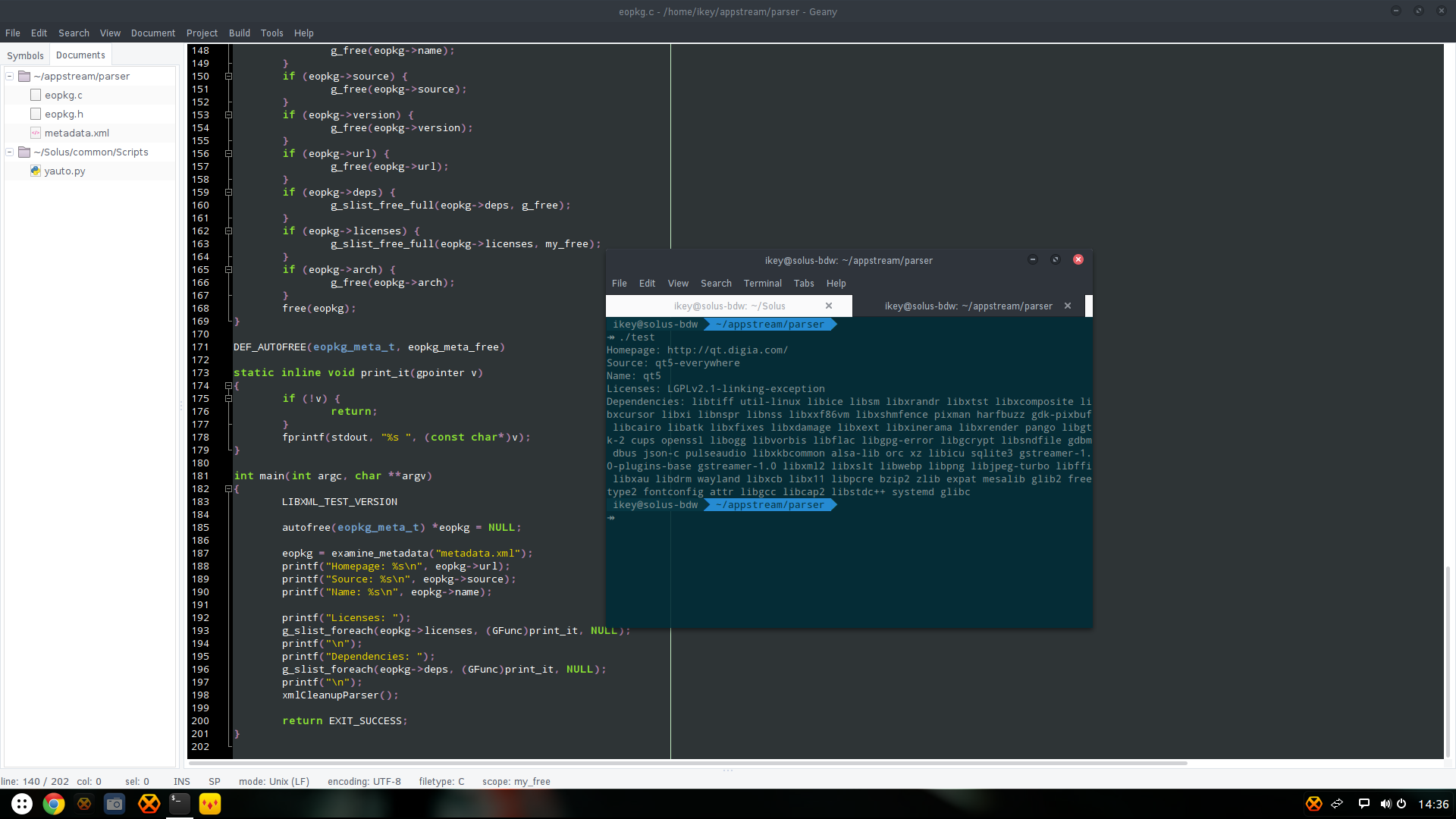Image resolution: width=1456 pixels, height=819 pixels.
Task: Close the ~/appstream/parser terminal tab
Action: tap(1068, 306)
